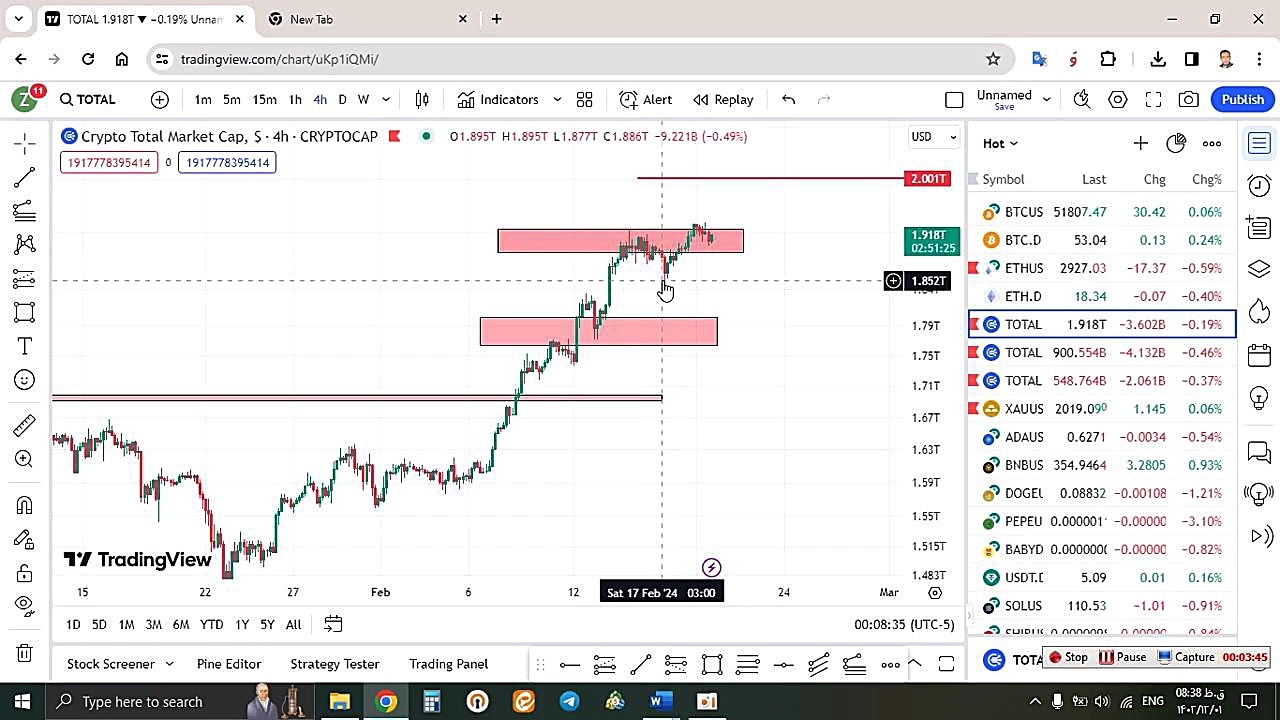Select the crosshair cursor tool
The image size is (1280, 720).
coord(25,144)
